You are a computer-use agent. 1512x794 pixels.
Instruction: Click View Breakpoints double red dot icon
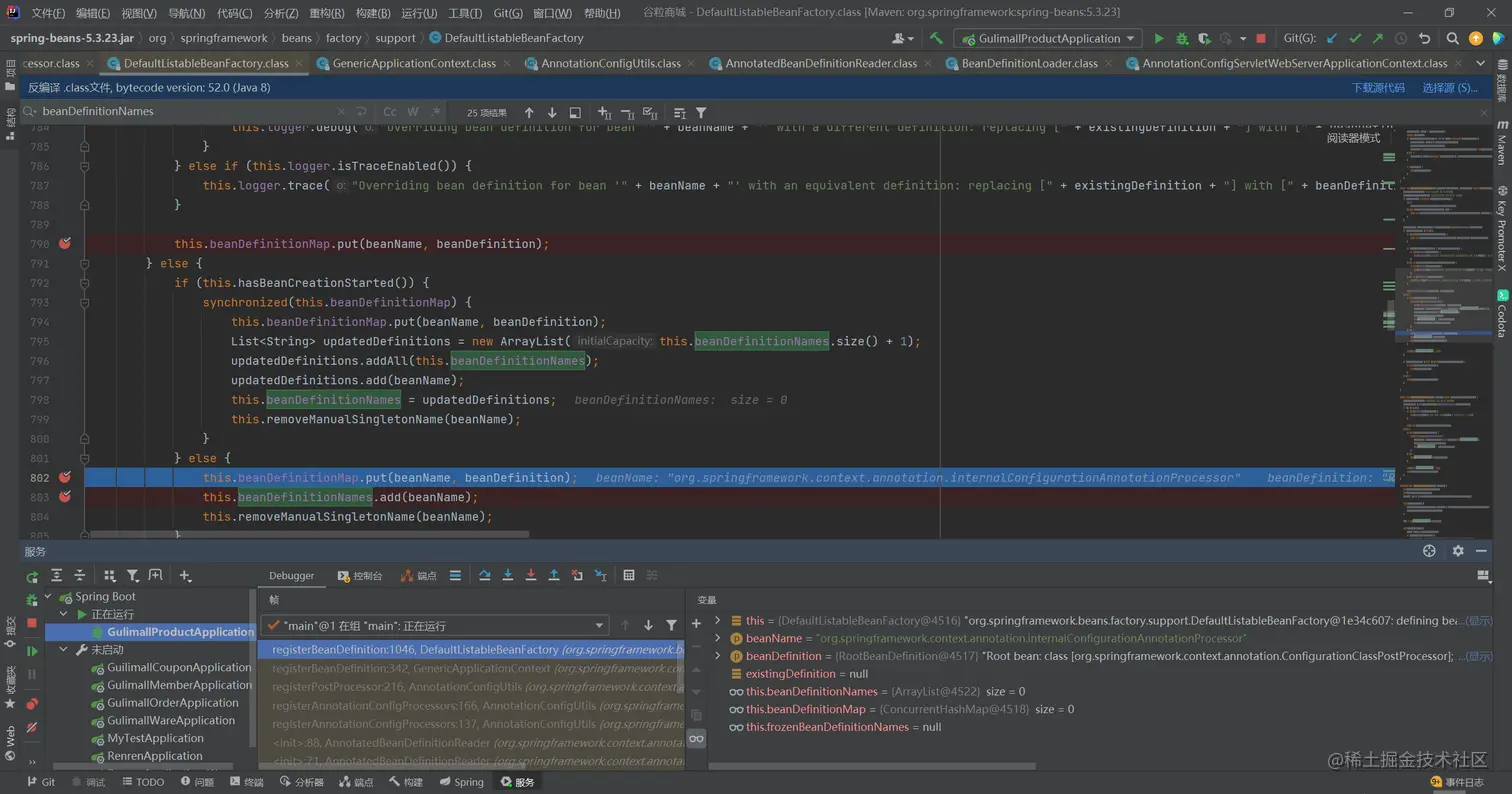pyautogui.click(x=32, y=704)
